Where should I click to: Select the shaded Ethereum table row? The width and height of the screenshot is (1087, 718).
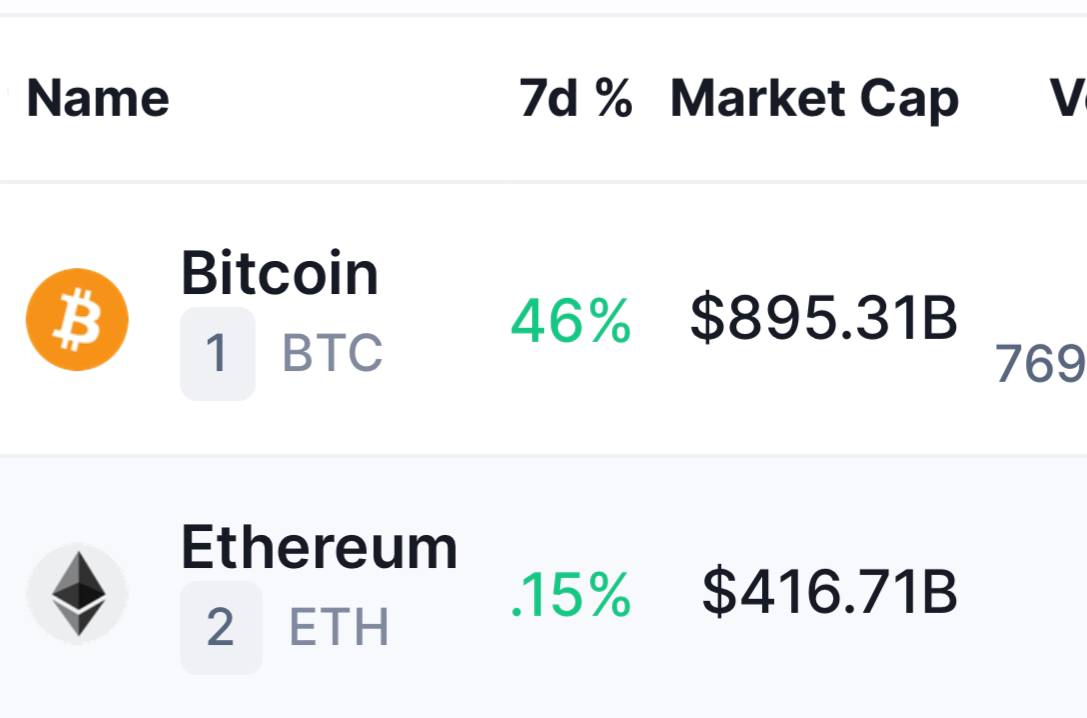pos(544,588)
